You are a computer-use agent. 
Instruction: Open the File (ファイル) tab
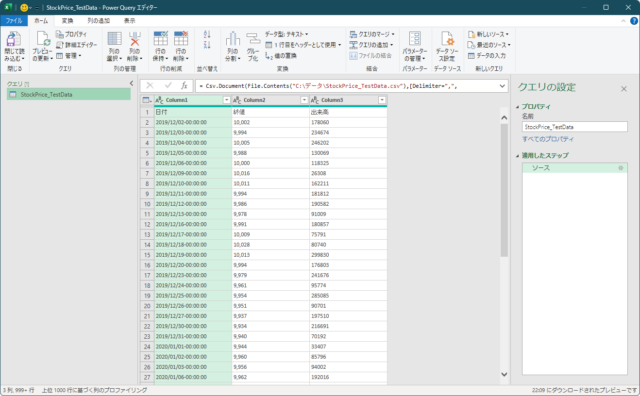pyautogui.click(x=14, y=21)
